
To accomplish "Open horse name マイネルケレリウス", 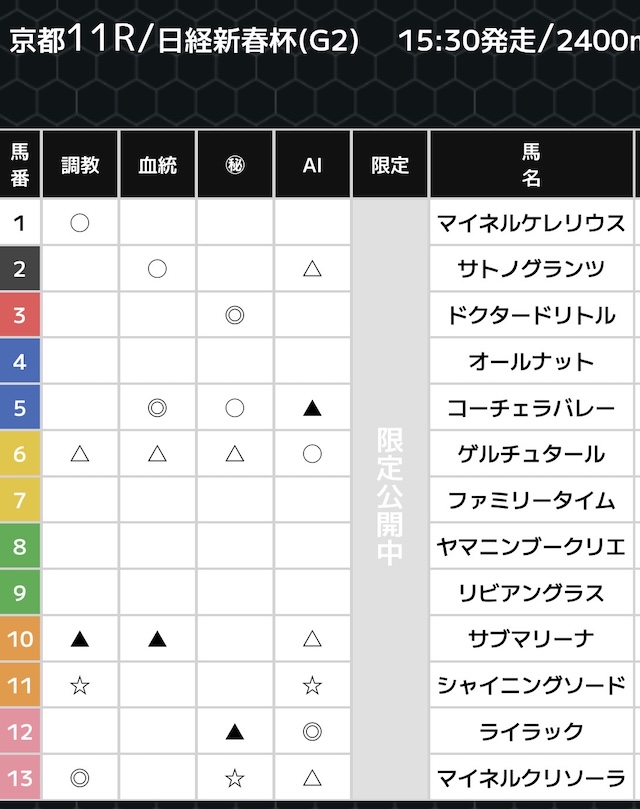I will click(531, 222).
